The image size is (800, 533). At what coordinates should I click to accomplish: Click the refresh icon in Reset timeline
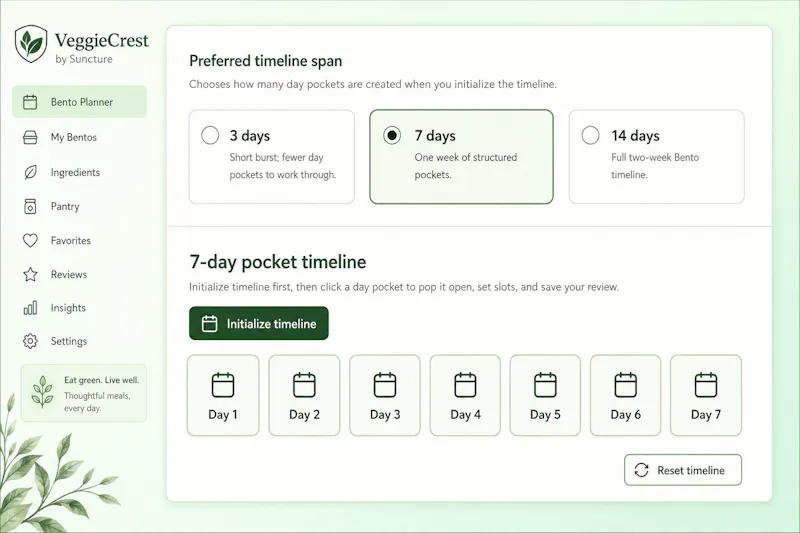click(641, 470)
